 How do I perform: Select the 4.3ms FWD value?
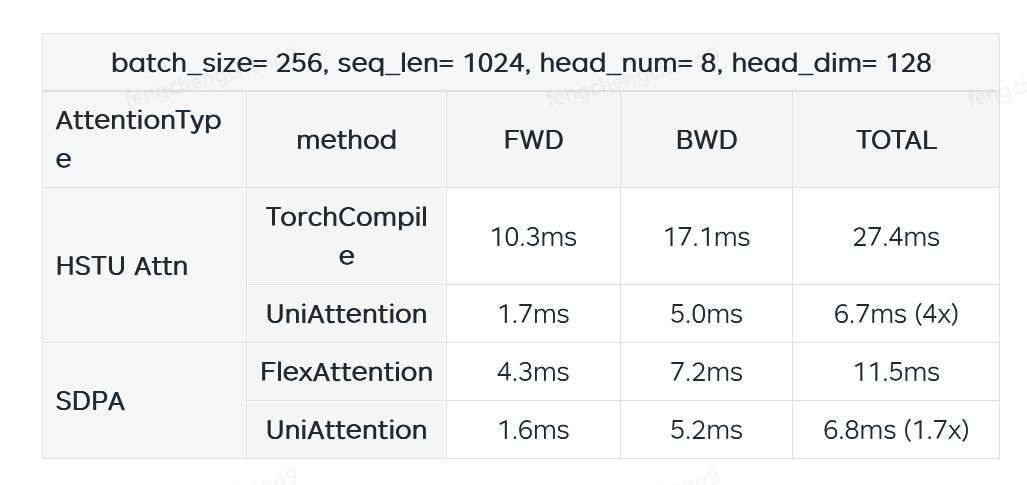(533, 372)
